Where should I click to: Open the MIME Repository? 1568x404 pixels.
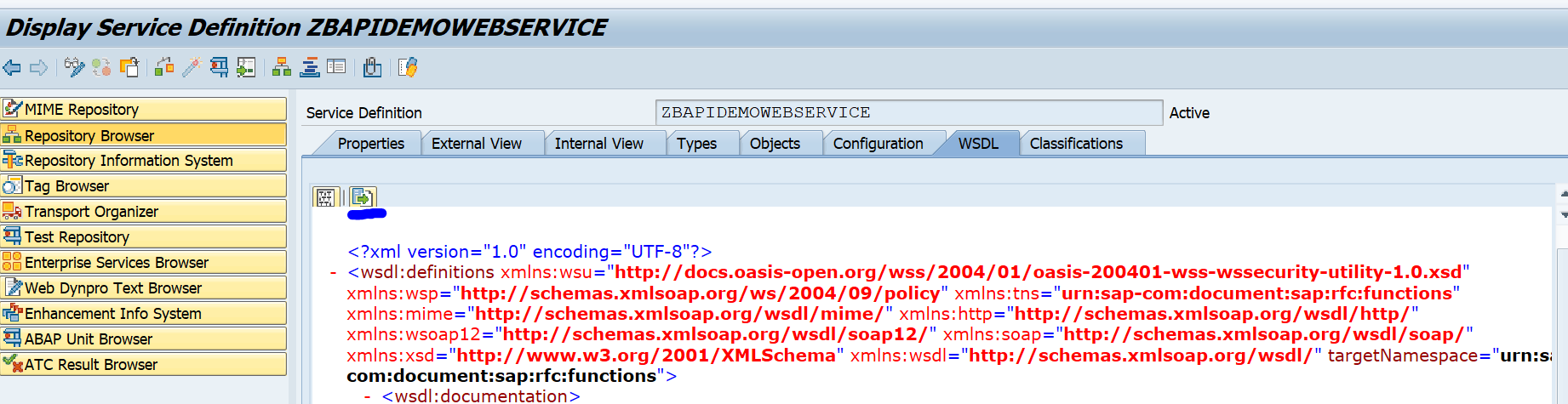(x=143, y=109)
